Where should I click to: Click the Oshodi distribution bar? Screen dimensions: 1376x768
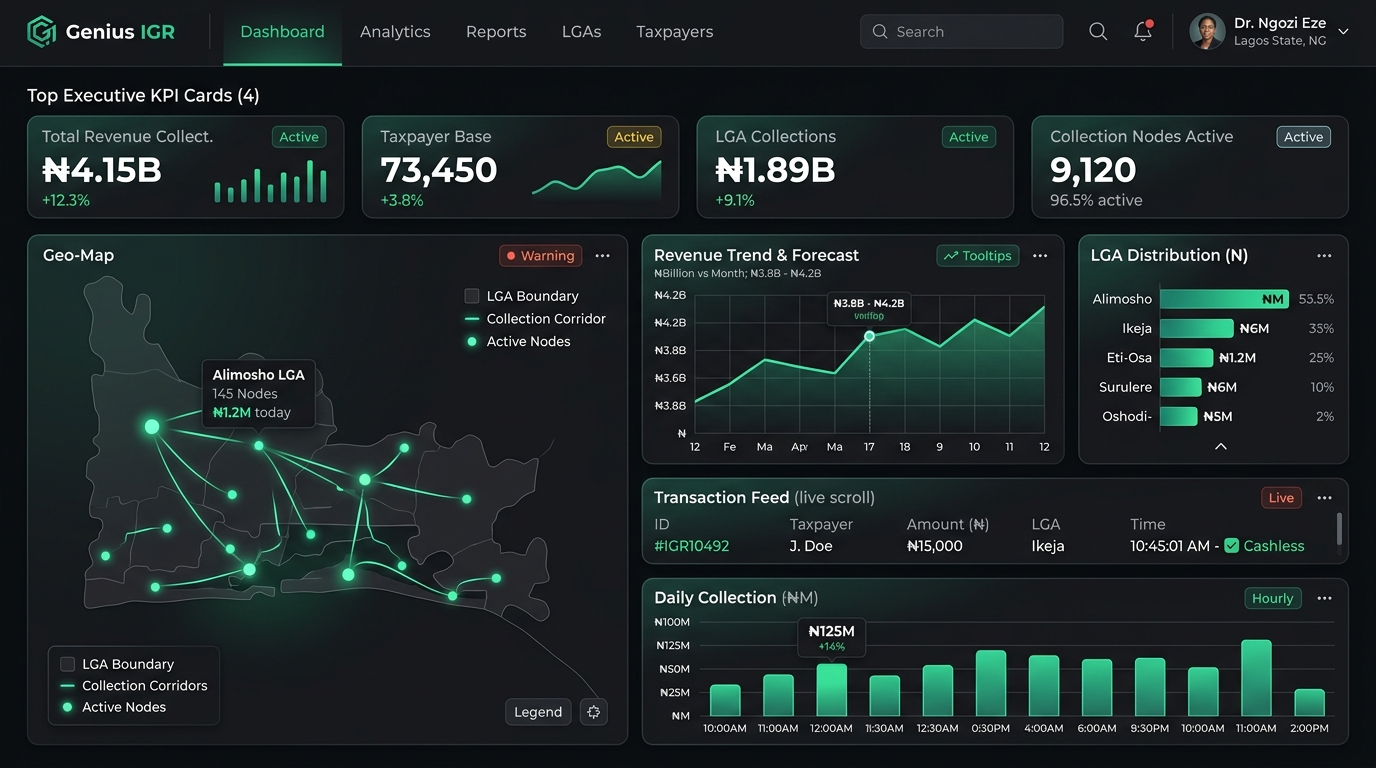pyautogui.click(x=1178, y=416)
